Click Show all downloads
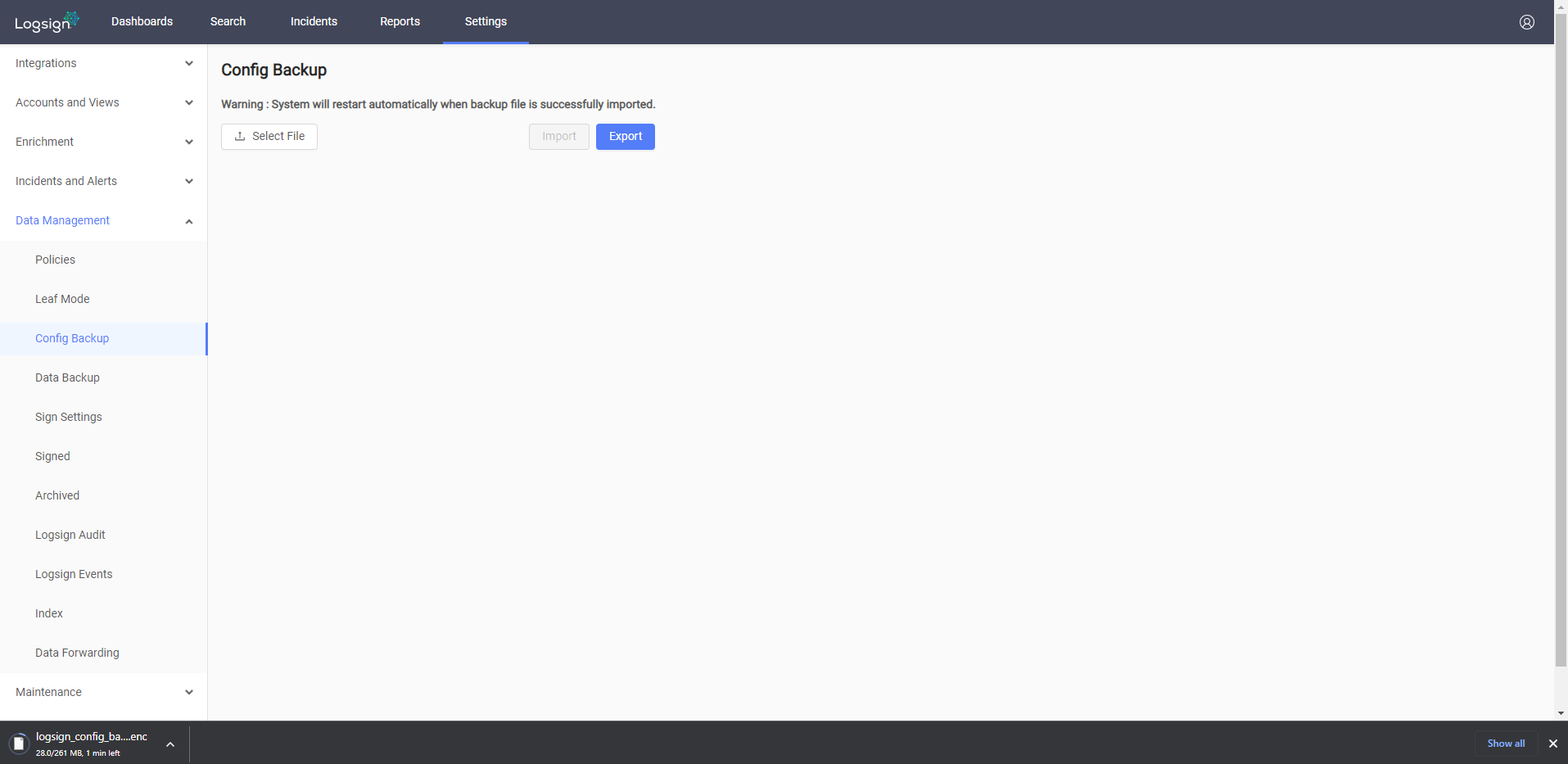The height and width of the screenshot is (764, 1568). 1506,744
